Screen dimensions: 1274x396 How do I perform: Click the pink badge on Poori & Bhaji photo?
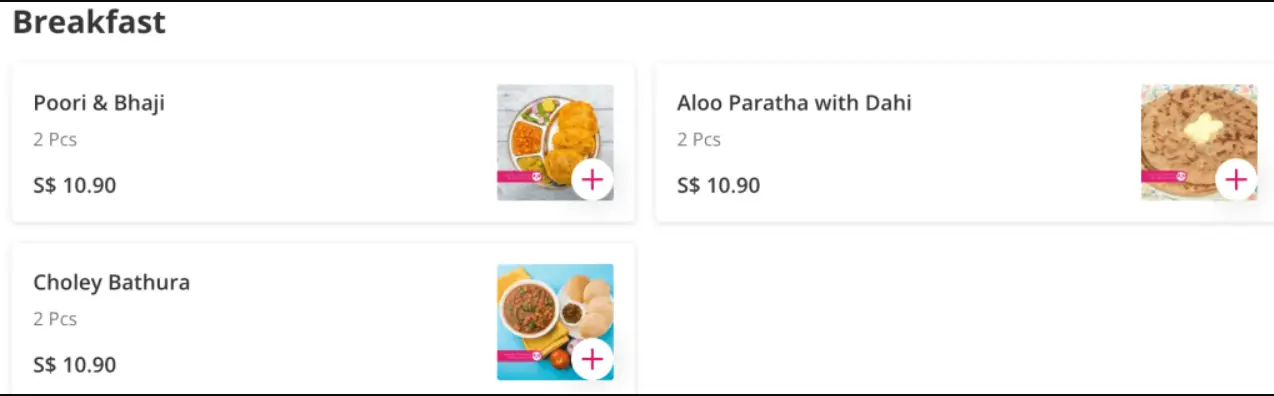click(519, 177)
